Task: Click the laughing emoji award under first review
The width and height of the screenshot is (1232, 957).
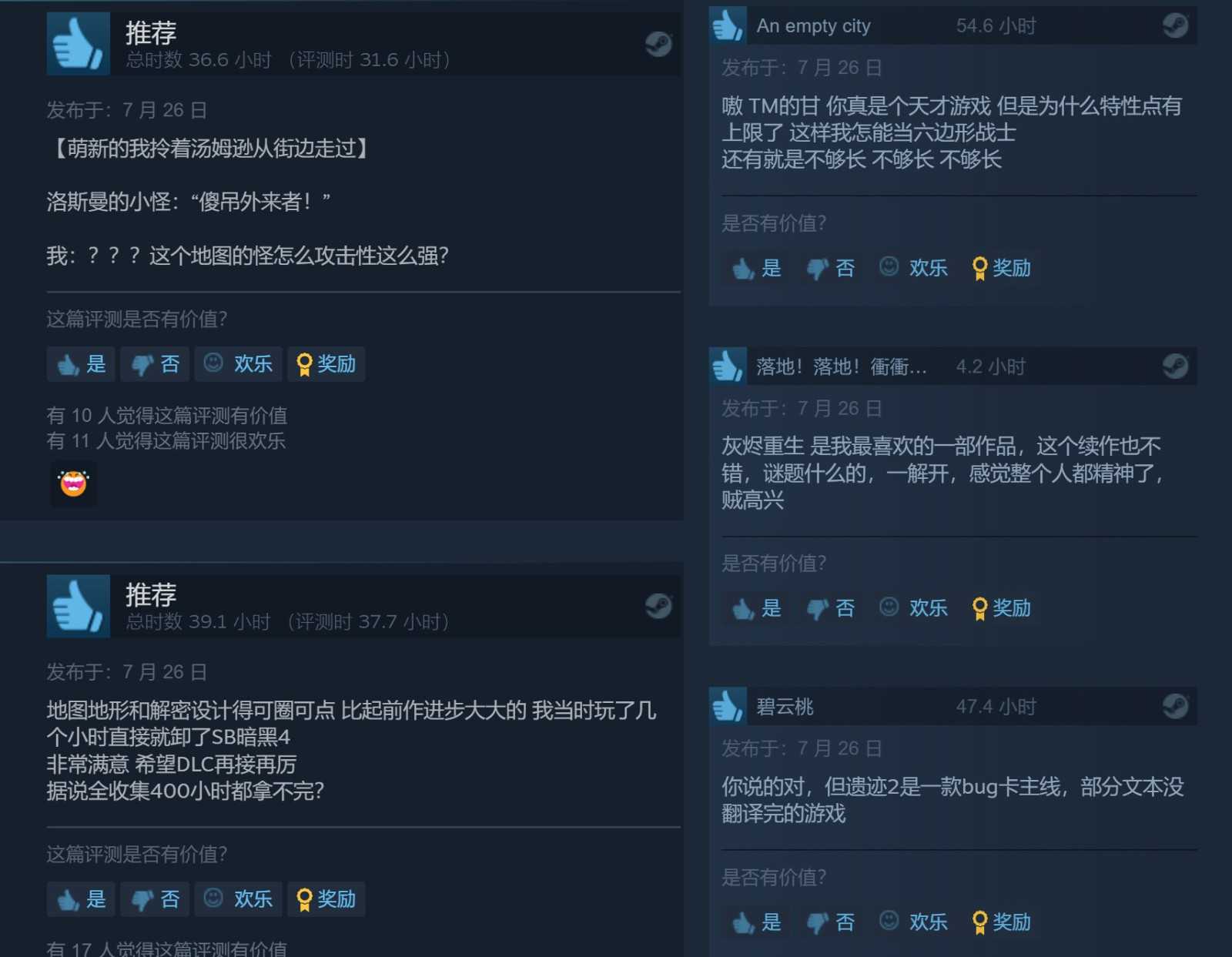Action: (73, 484)
